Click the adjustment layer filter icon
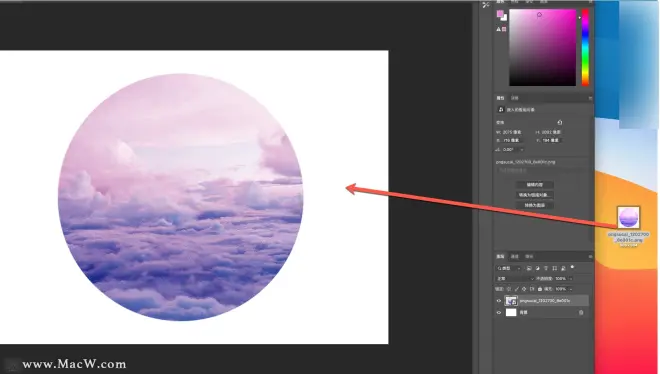Image resolution: width=660 pixels, height=374 pixels. tap(538, 268)
